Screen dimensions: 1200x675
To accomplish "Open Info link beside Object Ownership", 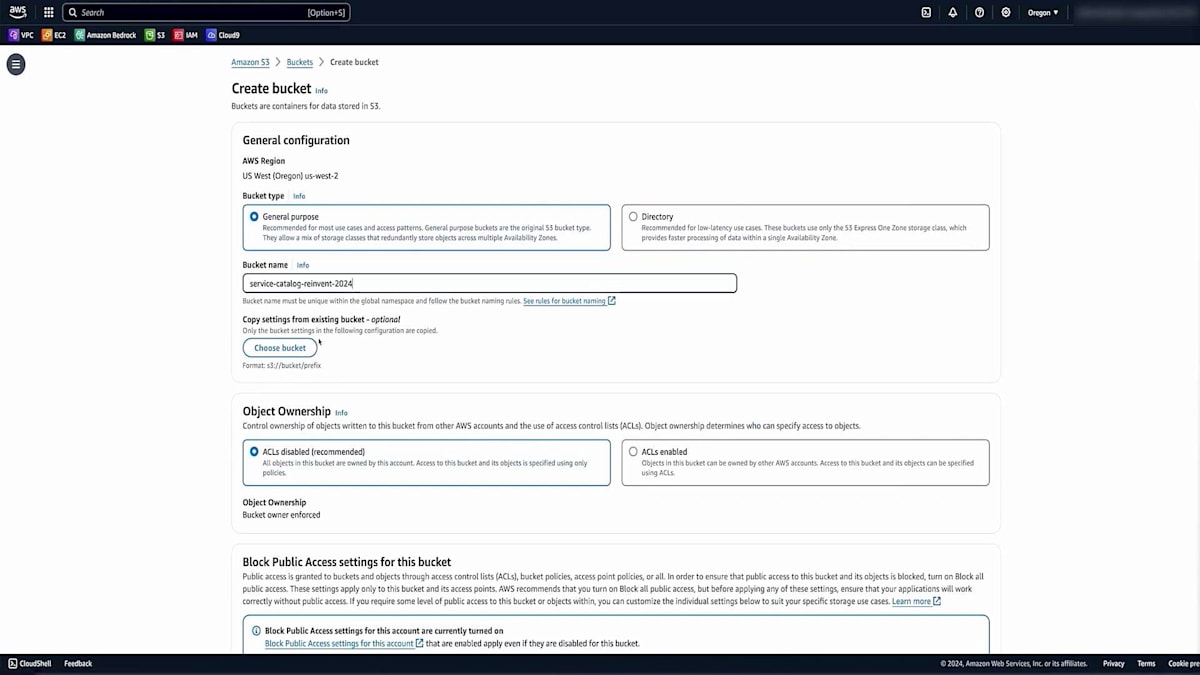I will (x=341, y=412).
